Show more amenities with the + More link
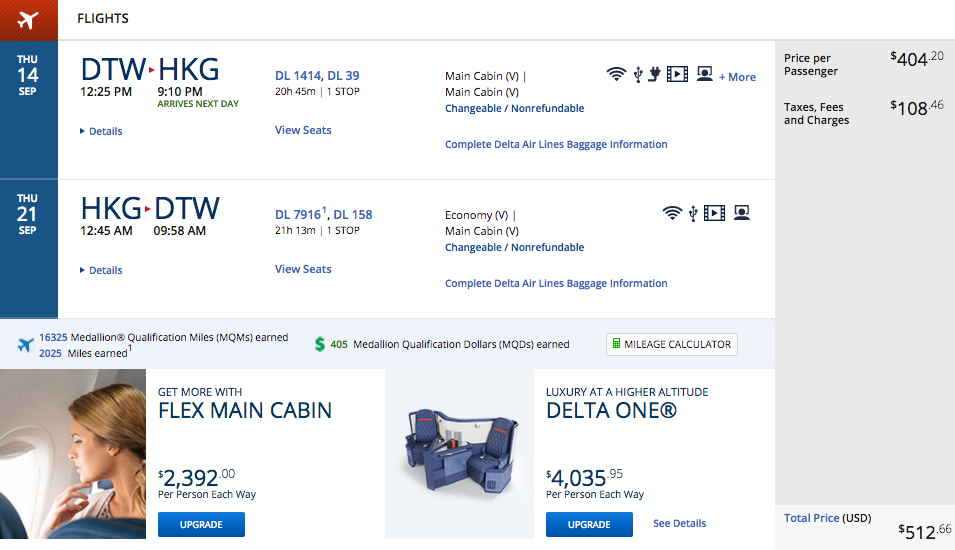 [x=737, y=77]
